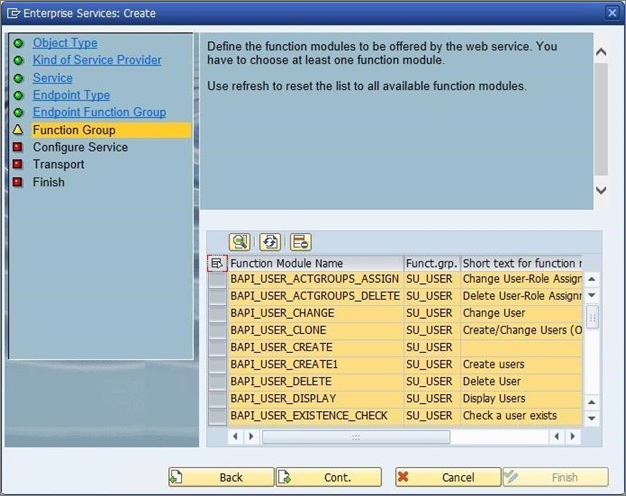Click the Enterprise Services window title icon
This screenshot has height=496, width=626.
(13, 13)
